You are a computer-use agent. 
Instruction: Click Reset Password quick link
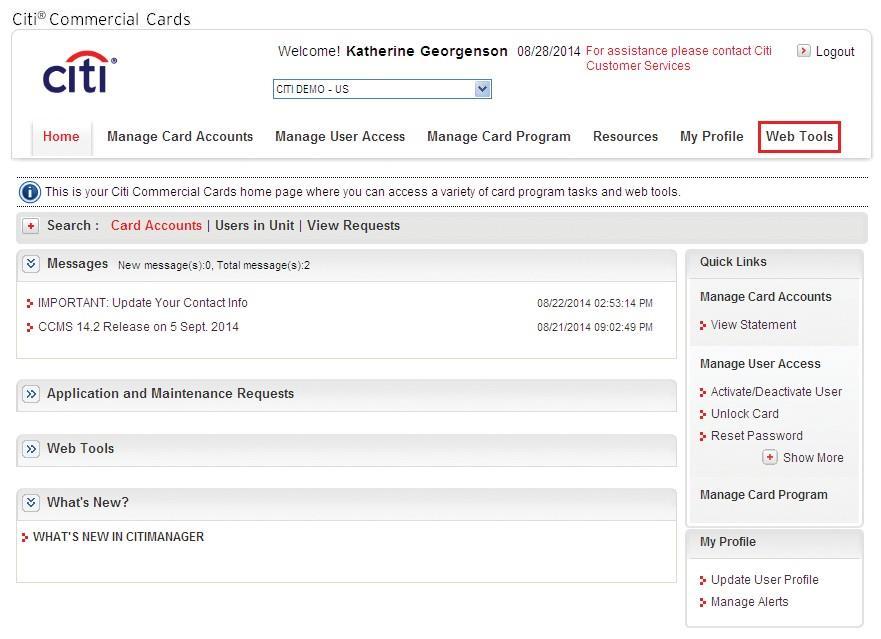click(x=757, y=436)
